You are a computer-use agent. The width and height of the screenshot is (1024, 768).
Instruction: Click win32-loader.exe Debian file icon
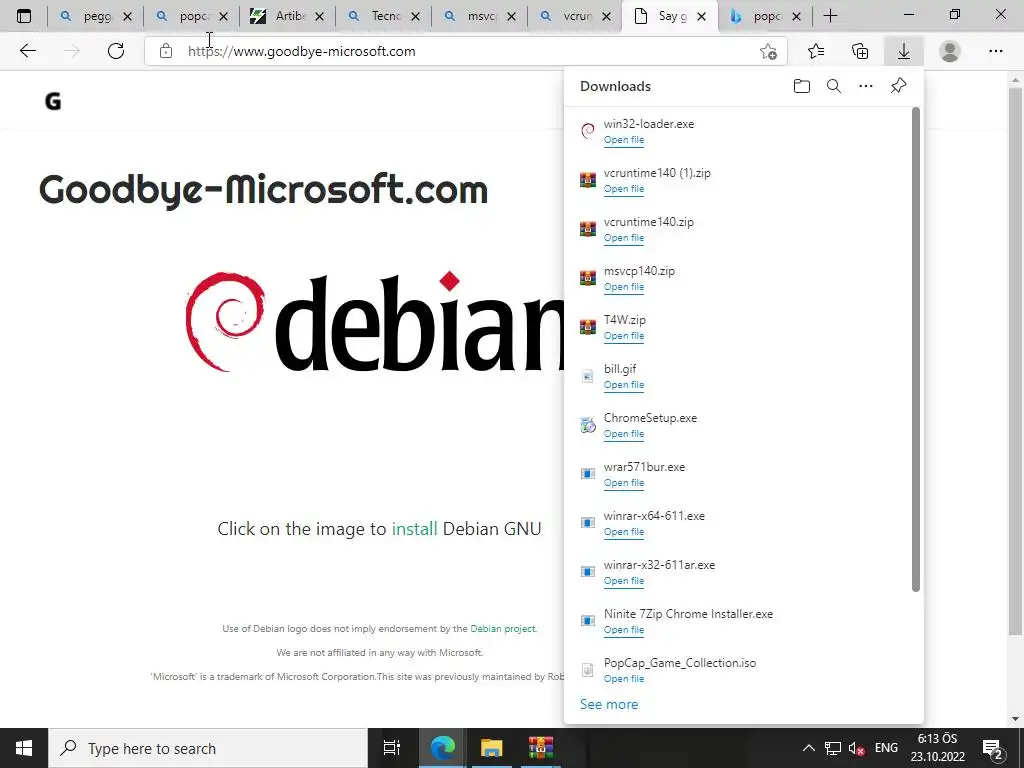coord(588,131)
